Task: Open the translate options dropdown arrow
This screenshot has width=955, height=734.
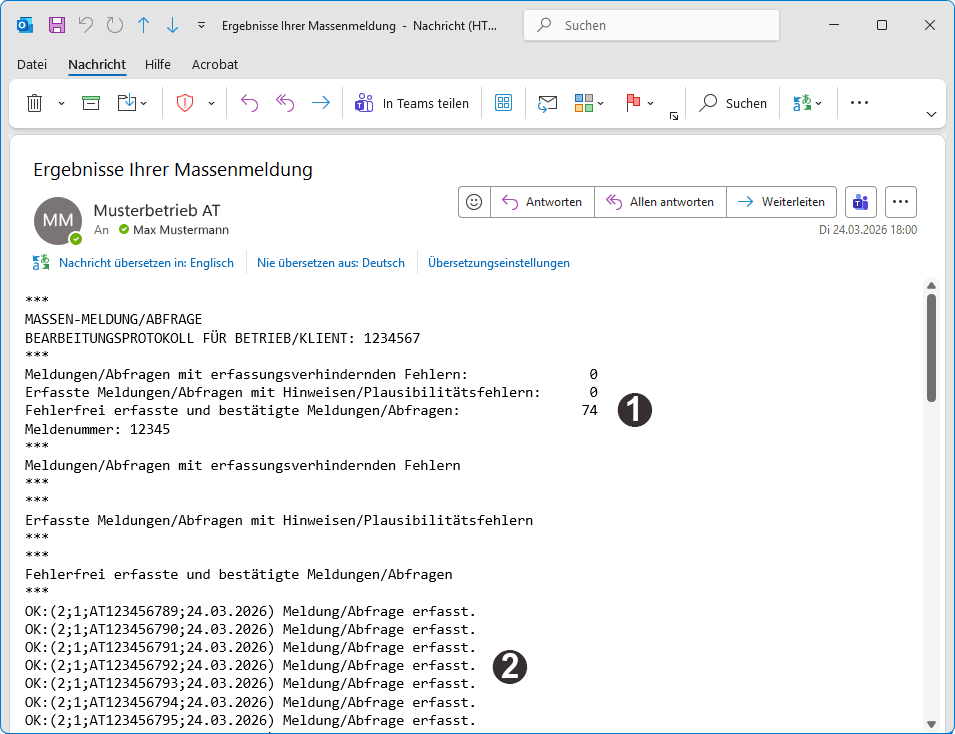Action: point(818,102)
